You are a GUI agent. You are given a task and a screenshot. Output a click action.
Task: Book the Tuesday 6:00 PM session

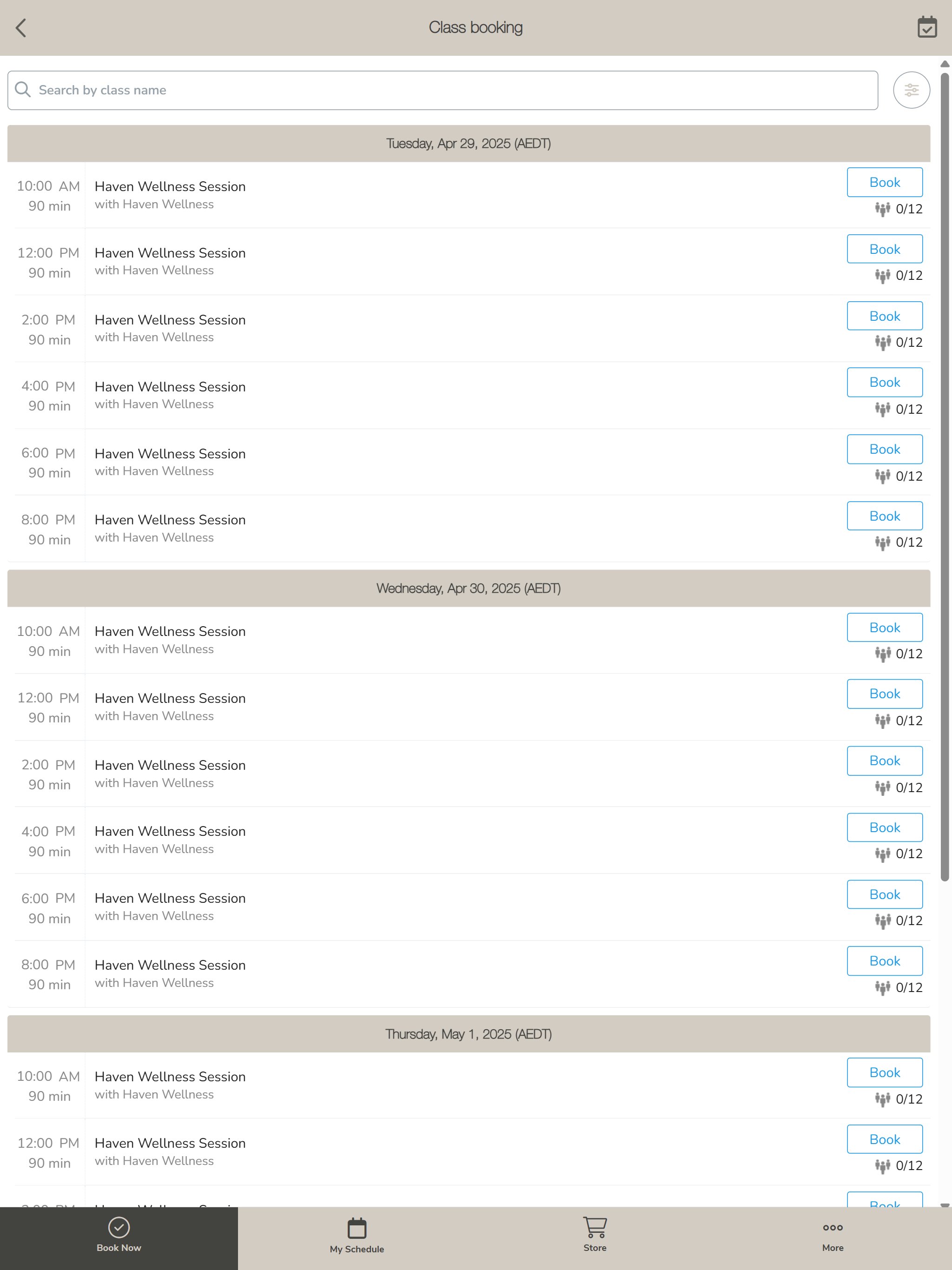pyautogui.click(x=885, y=450)
